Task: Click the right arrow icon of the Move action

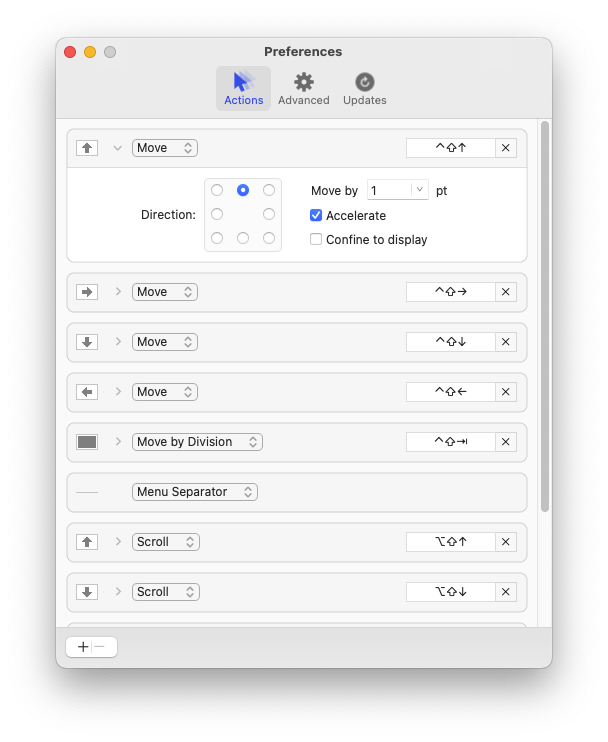Action: [x=87, y=292]
